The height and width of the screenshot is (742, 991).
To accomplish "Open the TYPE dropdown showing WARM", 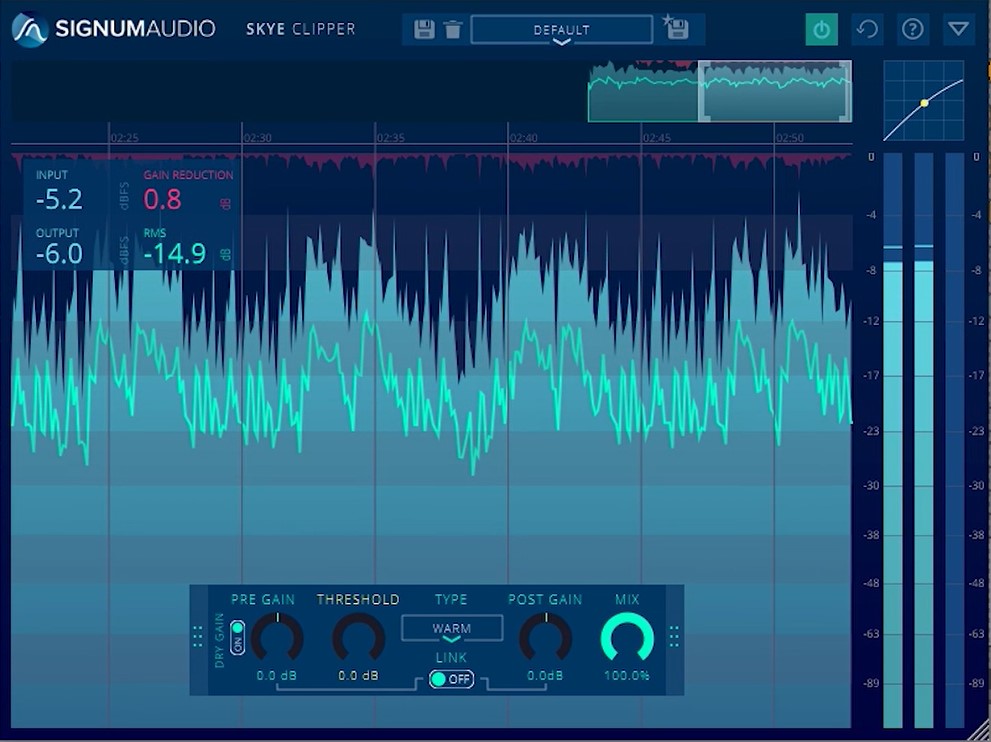I will [x=450, y=627].
